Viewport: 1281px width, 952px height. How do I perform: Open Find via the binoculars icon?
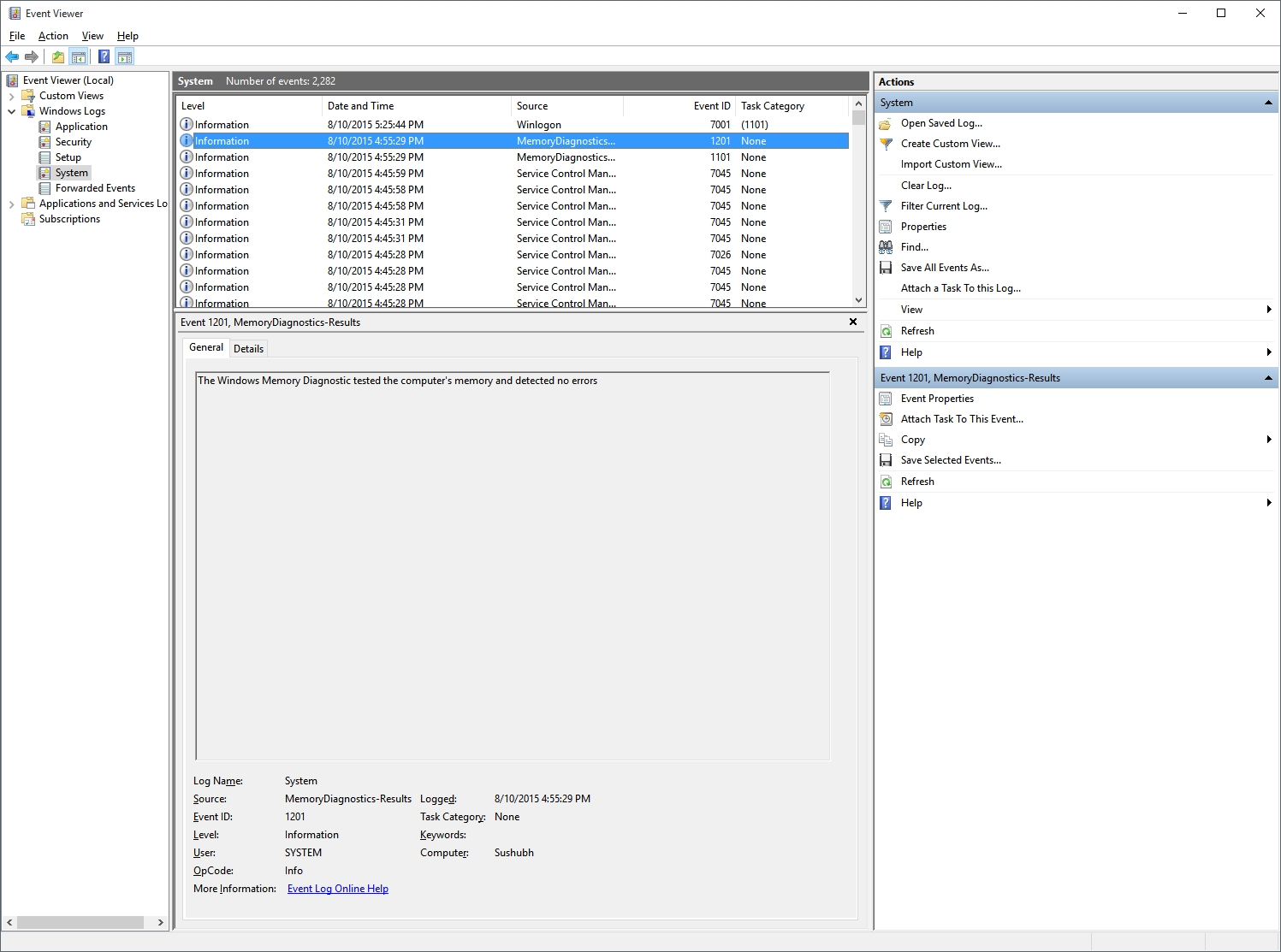click(x=887, y=247)
